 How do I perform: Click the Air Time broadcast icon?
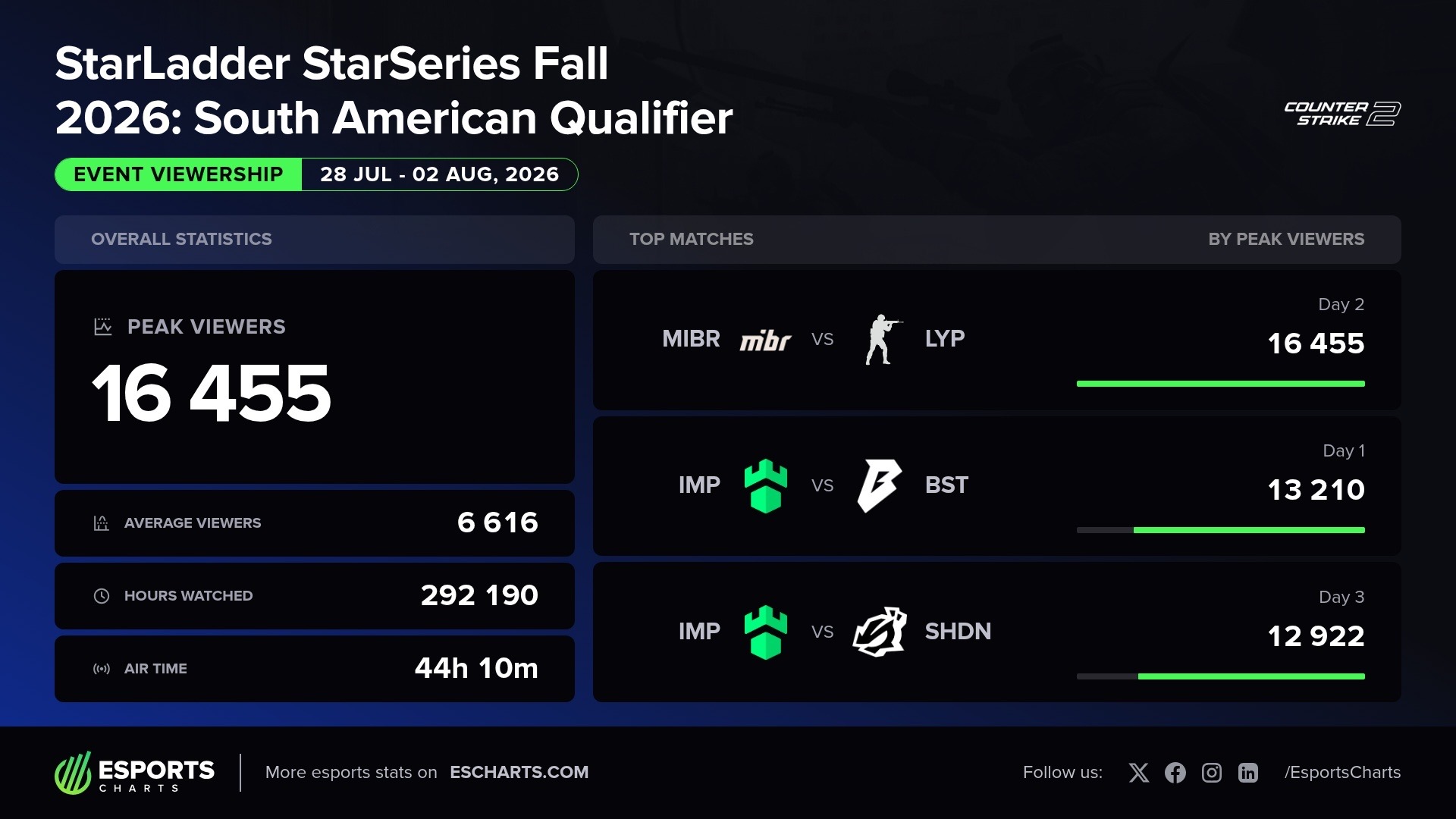click(102, 669)
